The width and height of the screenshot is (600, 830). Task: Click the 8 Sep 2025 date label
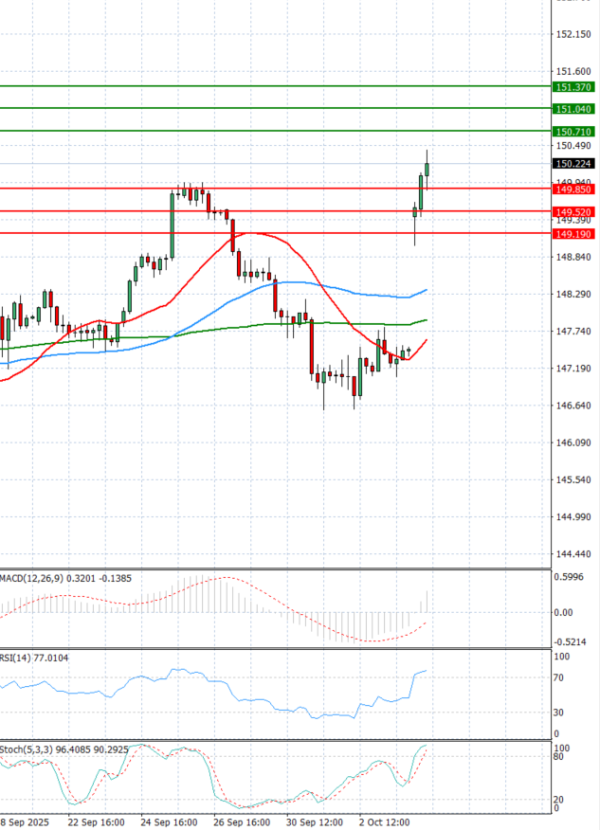click(24, 822)
